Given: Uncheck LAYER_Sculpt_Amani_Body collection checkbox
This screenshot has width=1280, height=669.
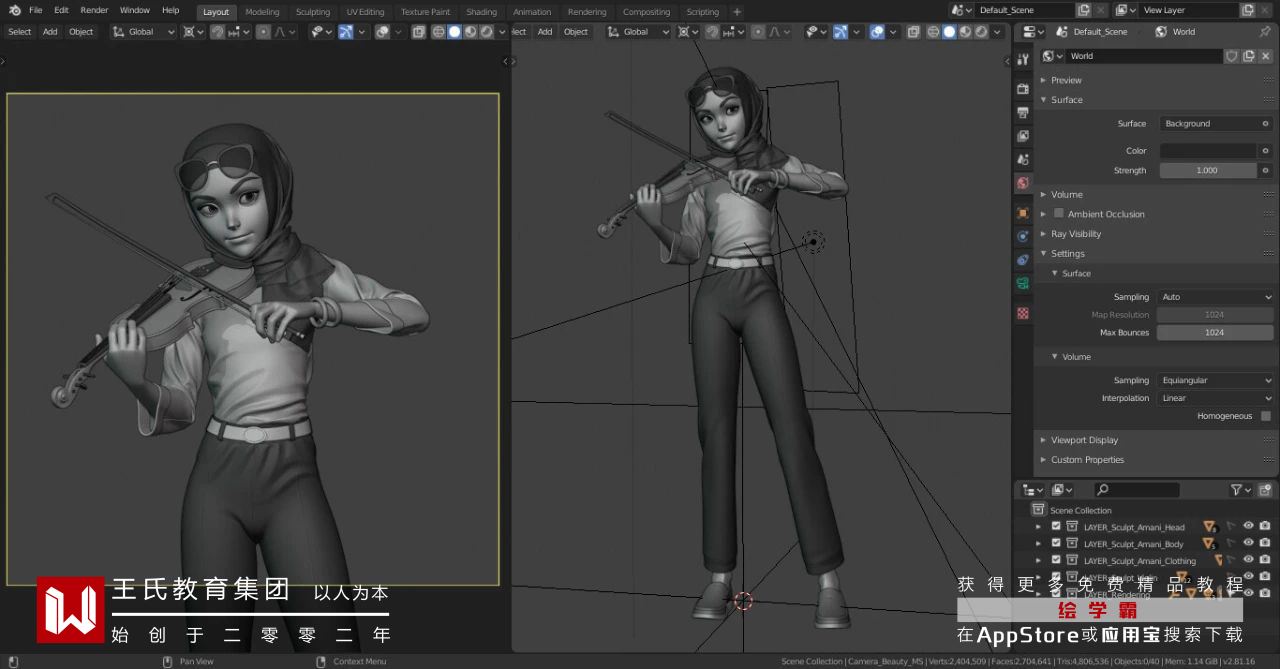Looking at the screenshot, I should (x=1055, y=544).
